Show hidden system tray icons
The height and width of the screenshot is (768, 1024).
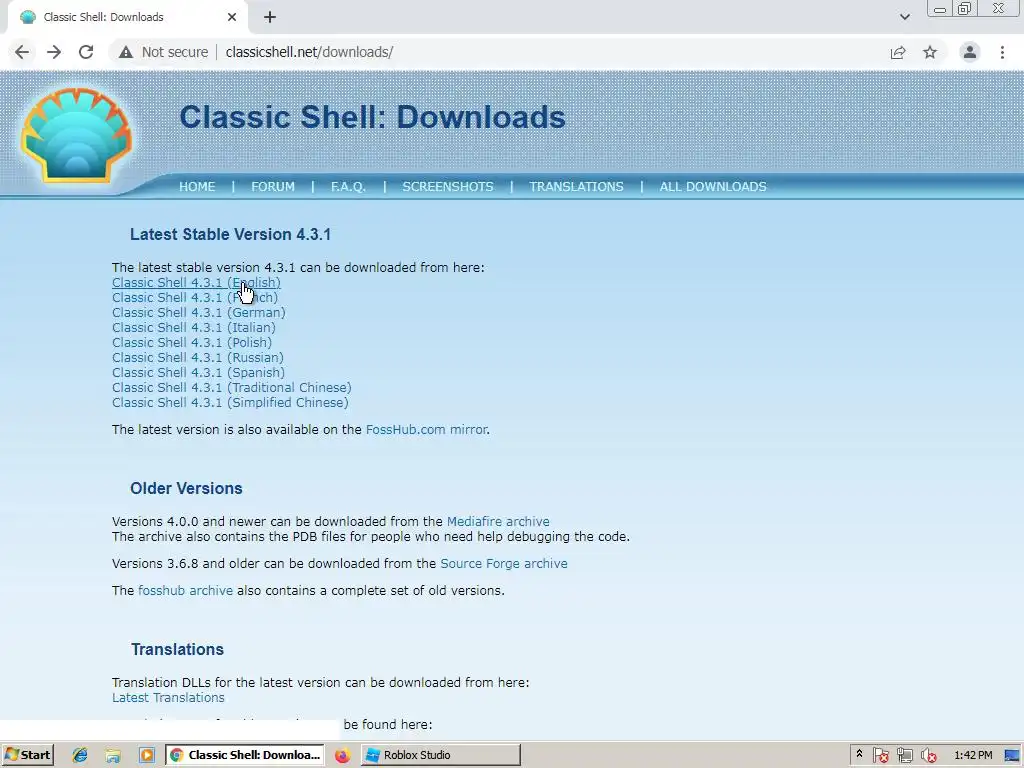(859, 754)
